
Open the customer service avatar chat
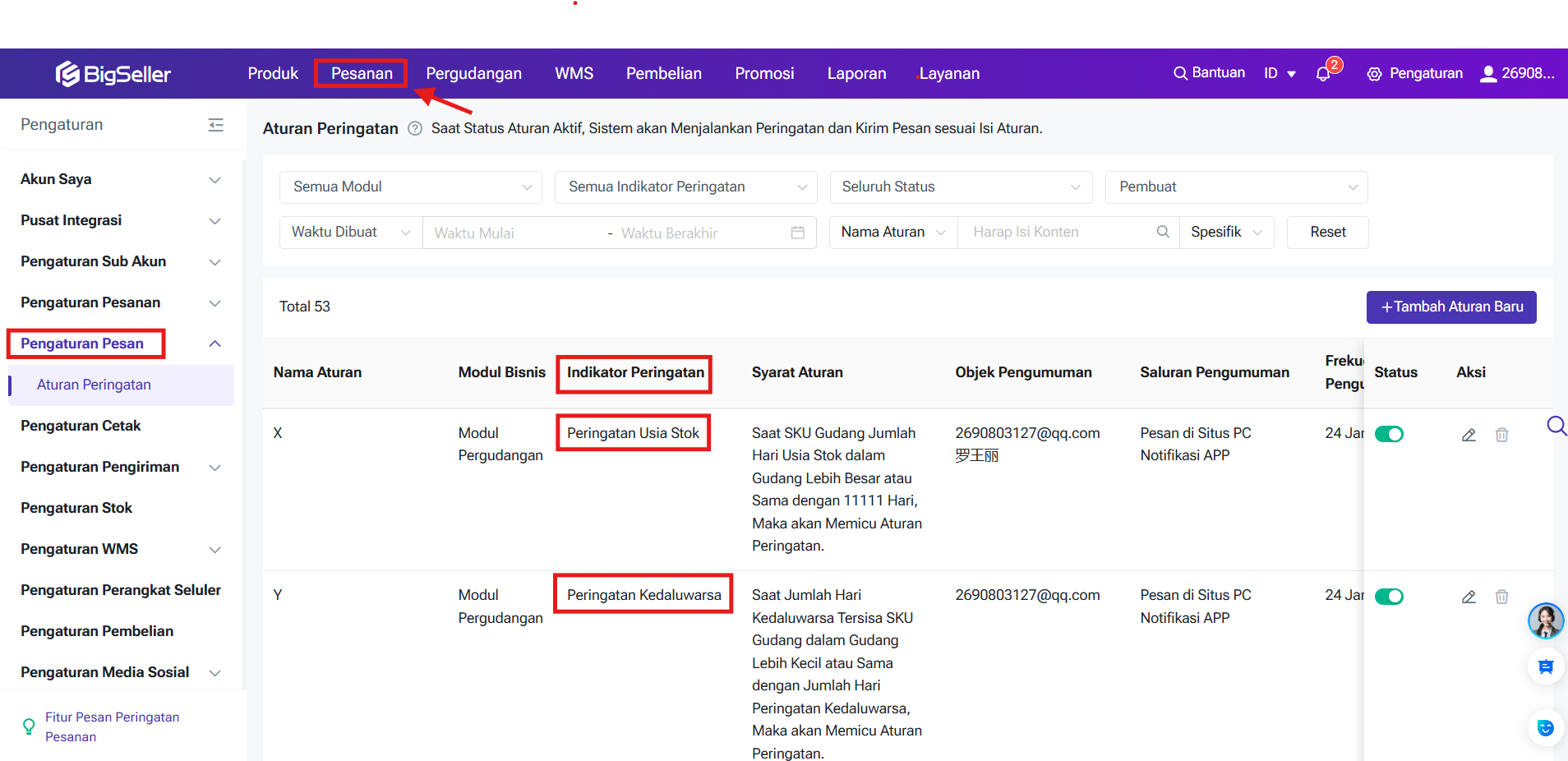(x=1545, y=621)
